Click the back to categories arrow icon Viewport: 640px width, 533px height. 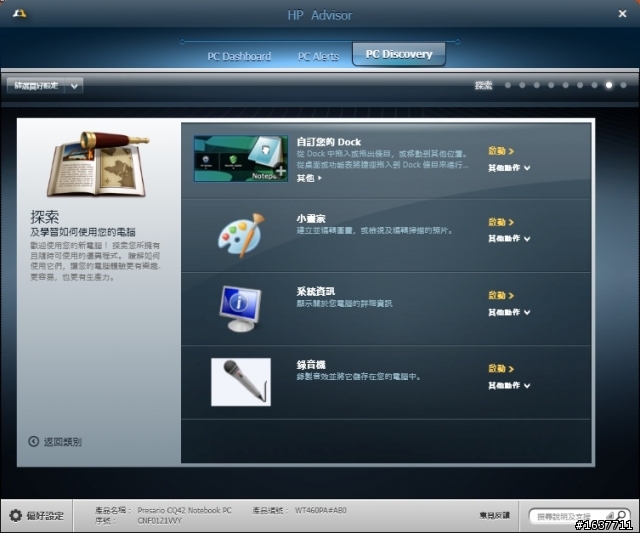(x=33, y=441)
